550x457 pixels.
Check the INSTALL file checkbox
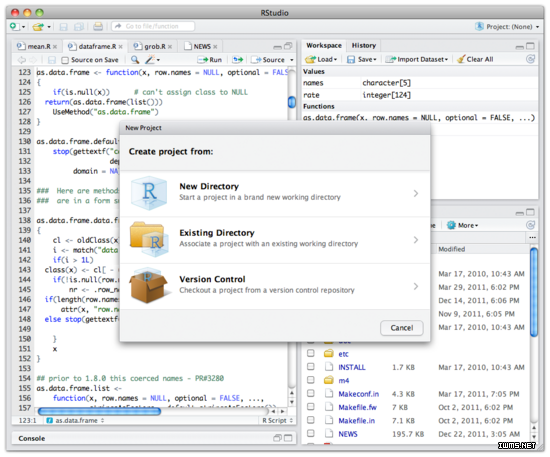311,367
